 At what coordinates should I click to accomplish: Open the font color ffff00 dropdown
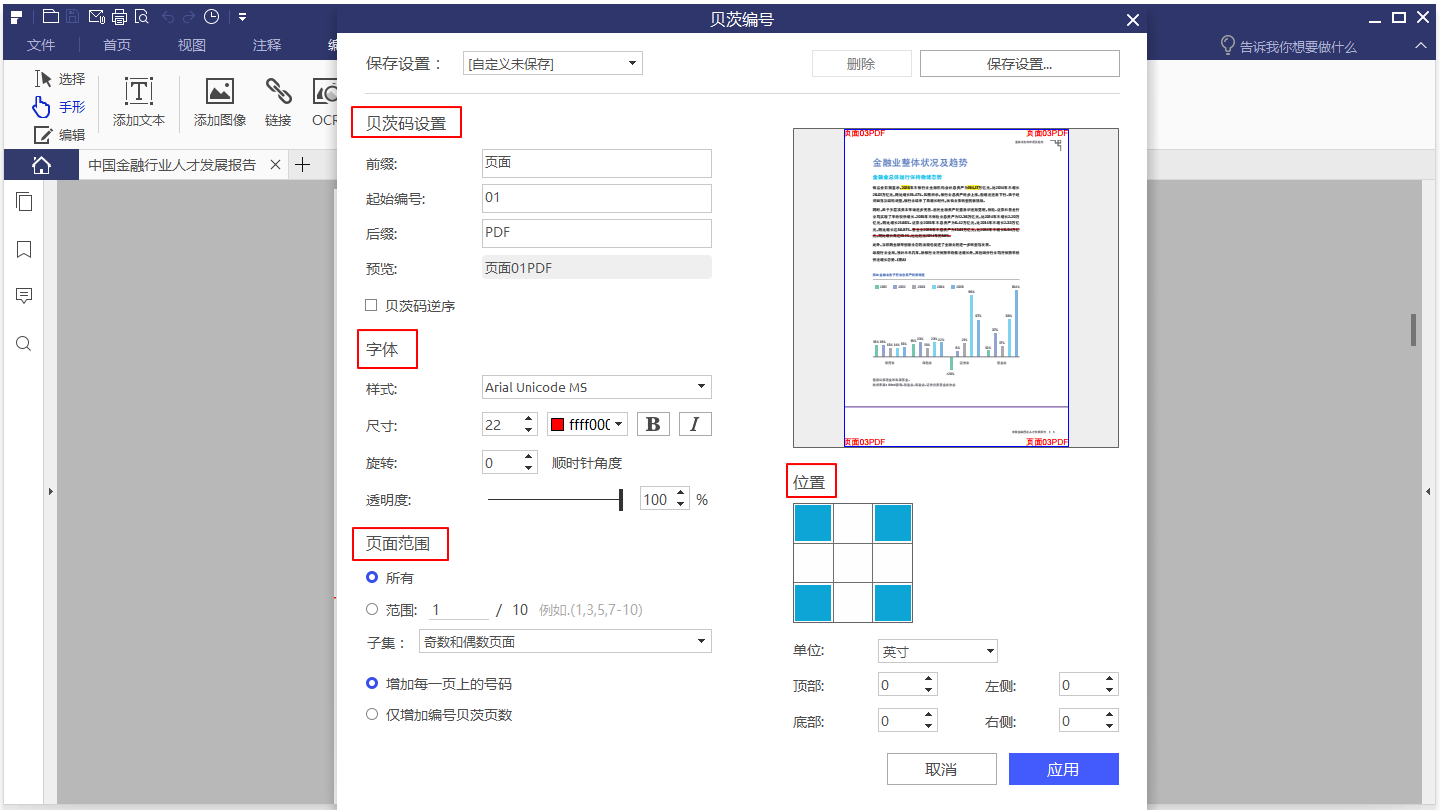587,424
